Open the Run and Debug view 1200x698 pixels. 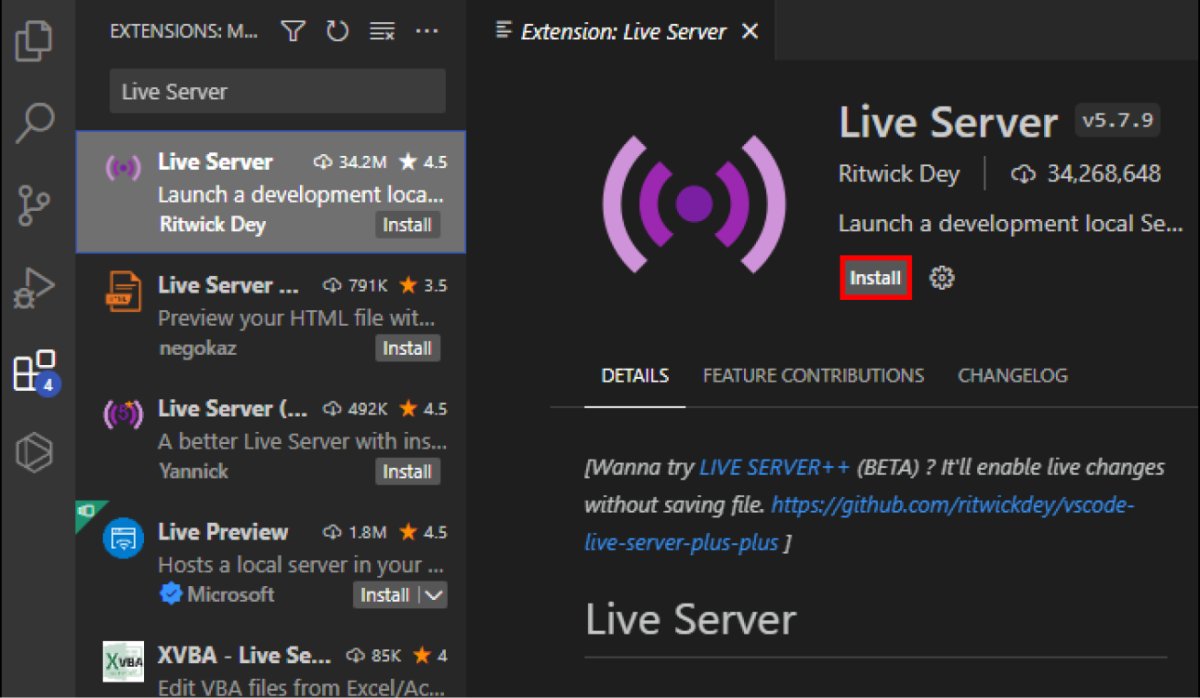pos(35,287)
